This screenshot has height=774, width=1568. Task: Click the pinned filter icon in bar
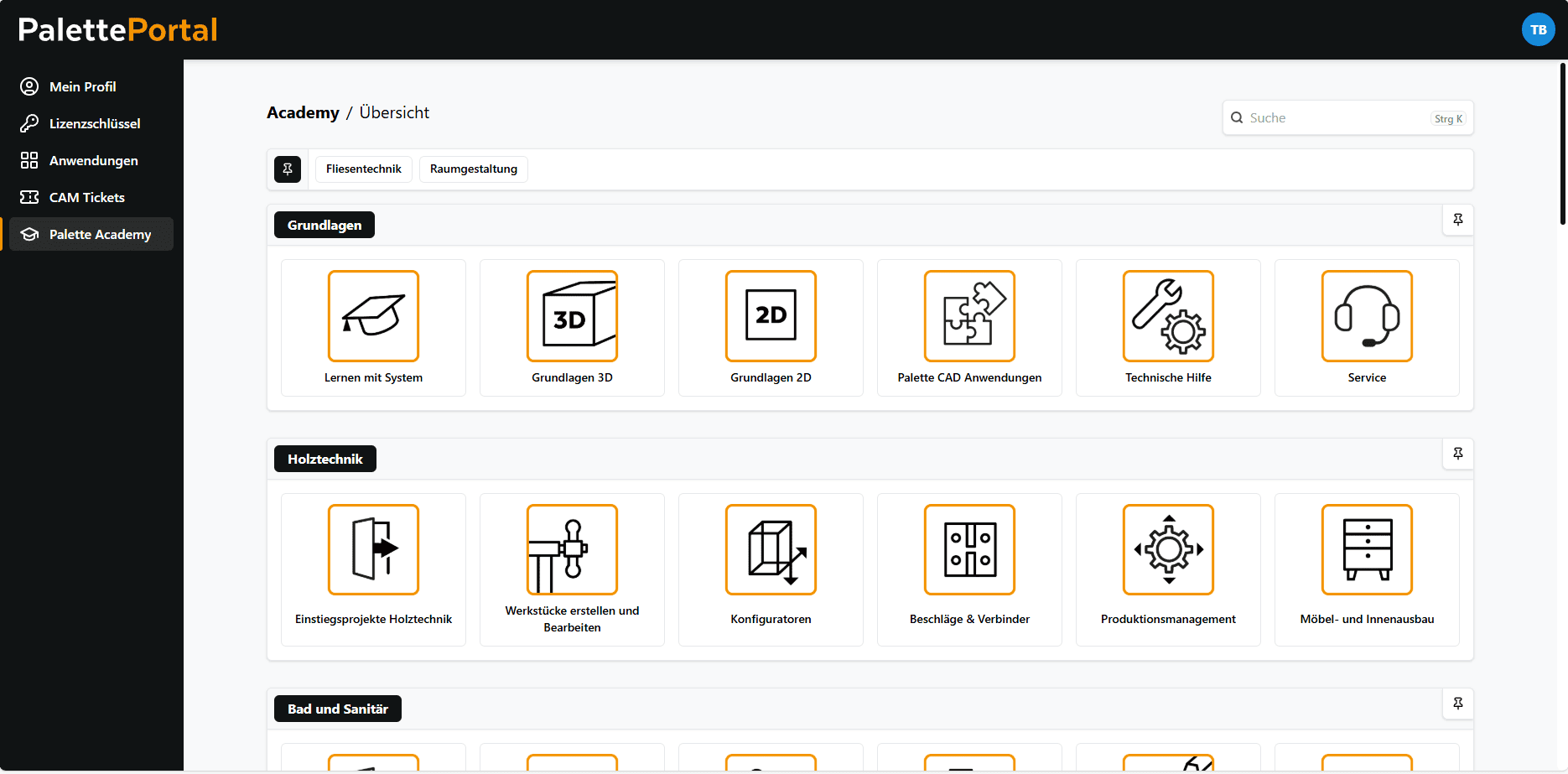[288, 169]
